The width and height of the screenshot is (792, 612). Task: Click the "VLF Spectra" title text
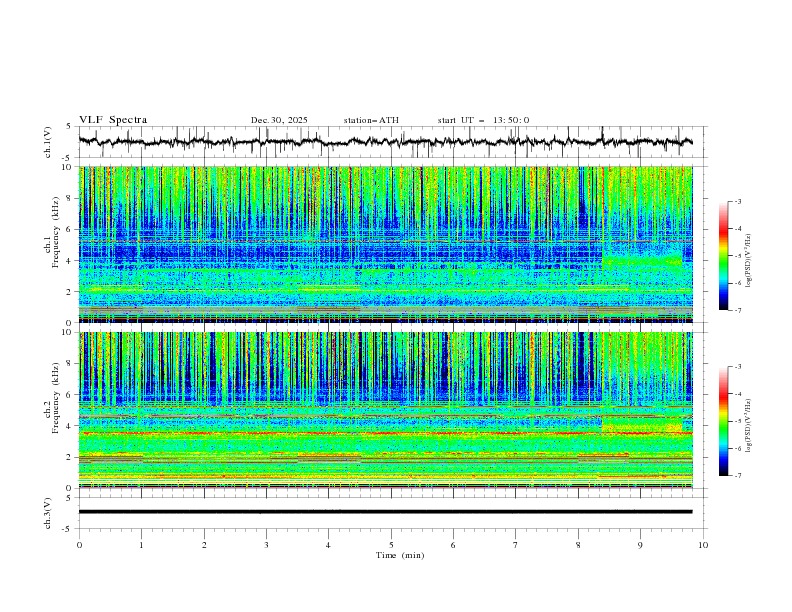(x=113, y=120)
